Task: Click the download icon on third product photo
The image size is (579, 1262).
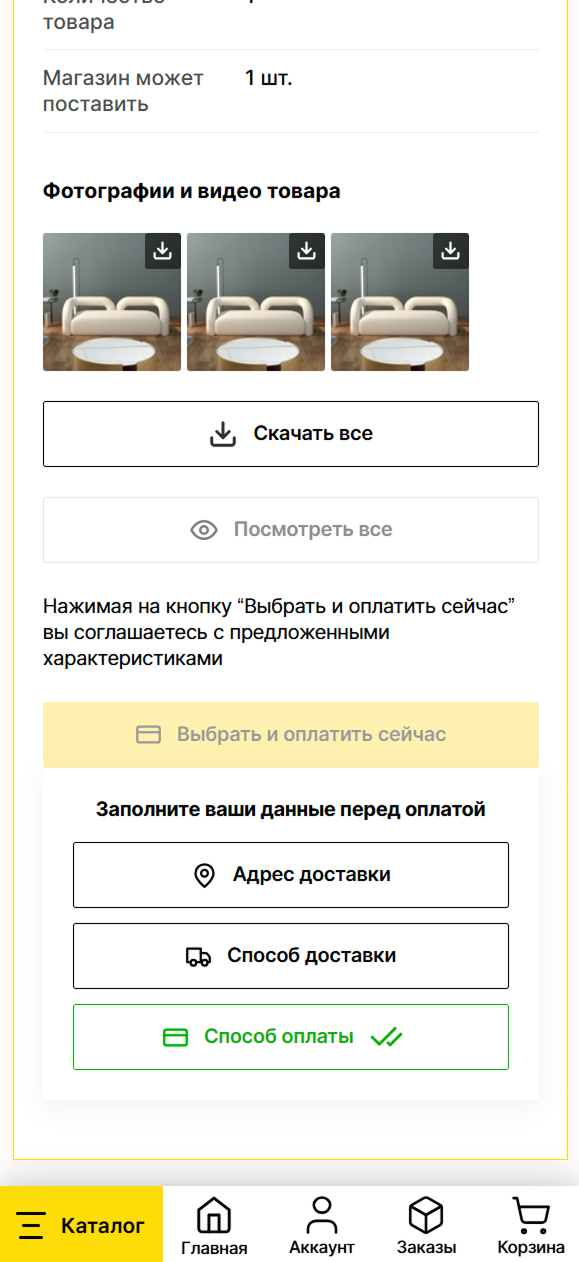Action: pos(449,252)
